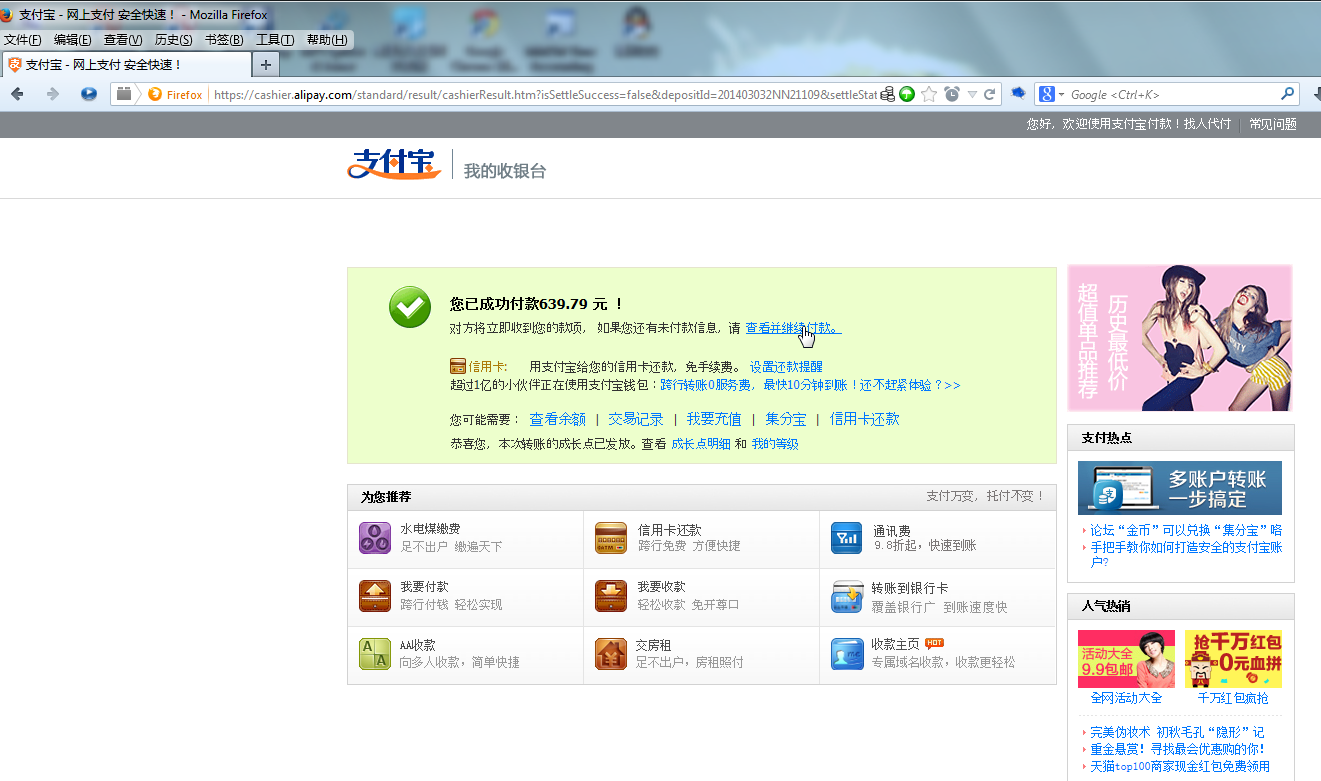The width and height of the screenshot is (1321, 781).
Task: Click the search magnifier icon in Google box
Action: (1288, 94)
